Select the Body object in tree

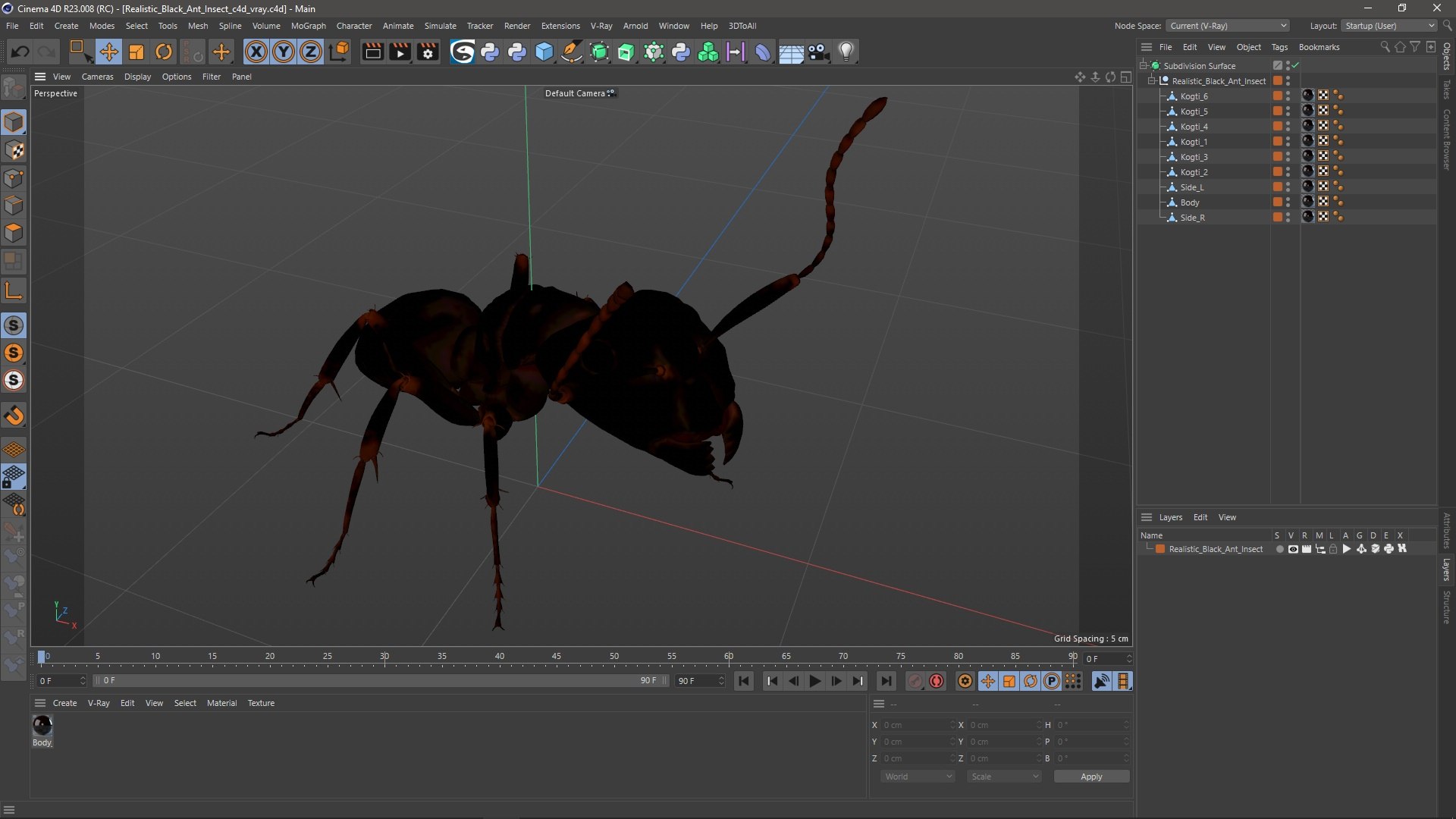tap(1190, 202)
